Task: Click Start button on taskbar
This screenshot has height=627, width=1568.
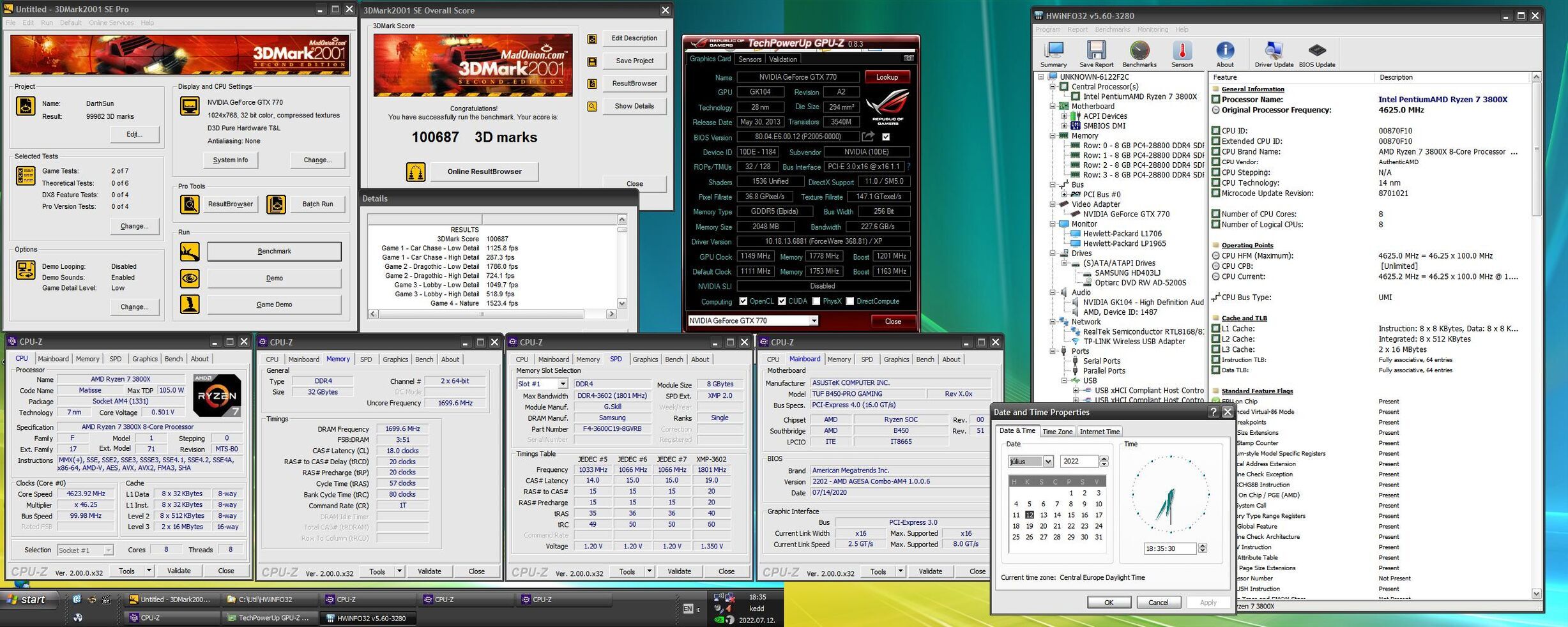Action: click(x=29, y=600)
